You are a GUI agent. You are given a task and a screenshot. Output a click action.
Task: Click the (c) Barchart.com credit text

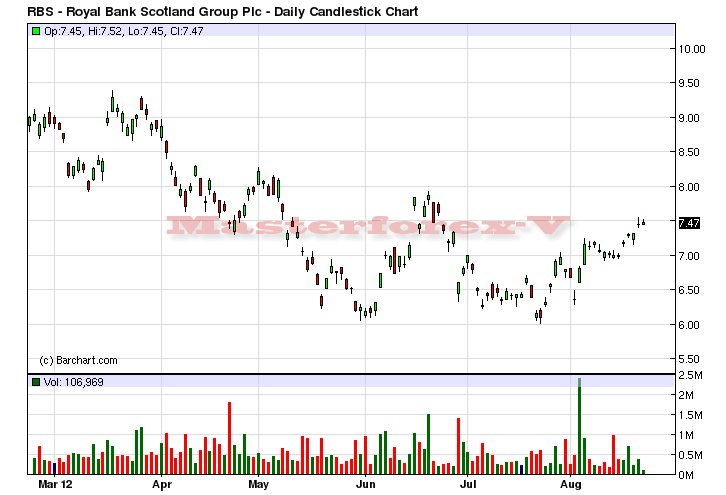tap(78, 360)
